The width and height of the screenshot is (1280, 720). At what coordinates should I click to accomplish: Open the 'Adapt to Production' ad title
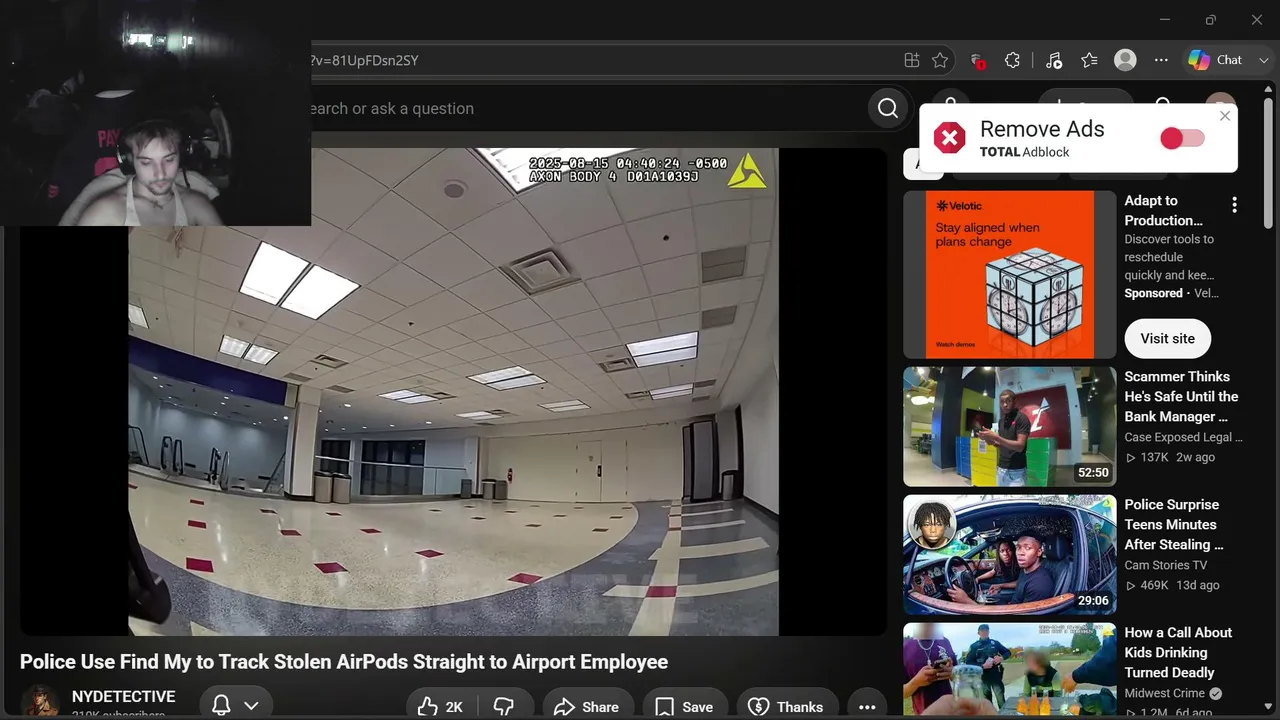point(1163,210)
